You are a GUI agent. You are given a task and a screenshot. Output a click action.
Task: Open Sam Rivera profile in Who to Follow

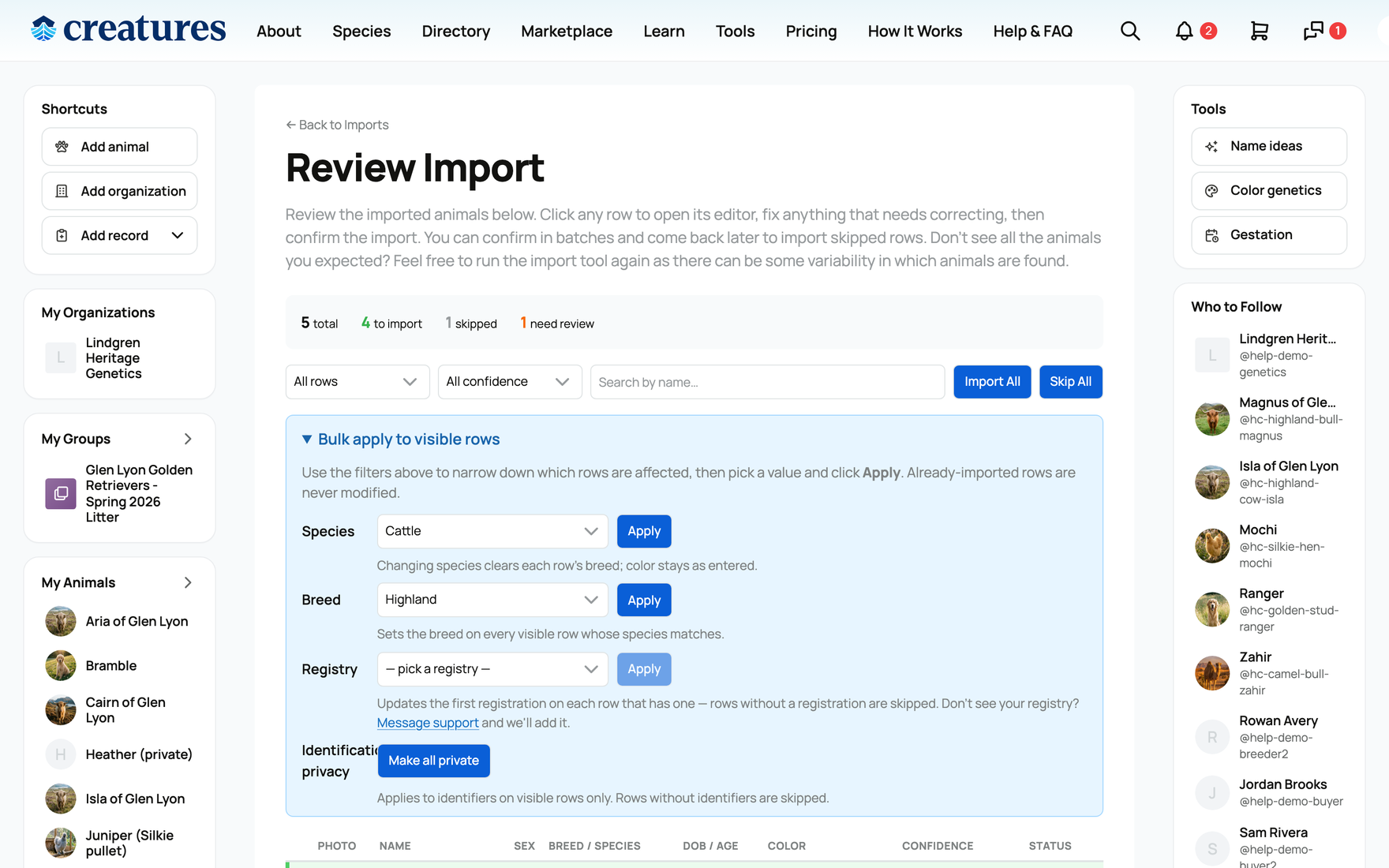click(1273, 832)
